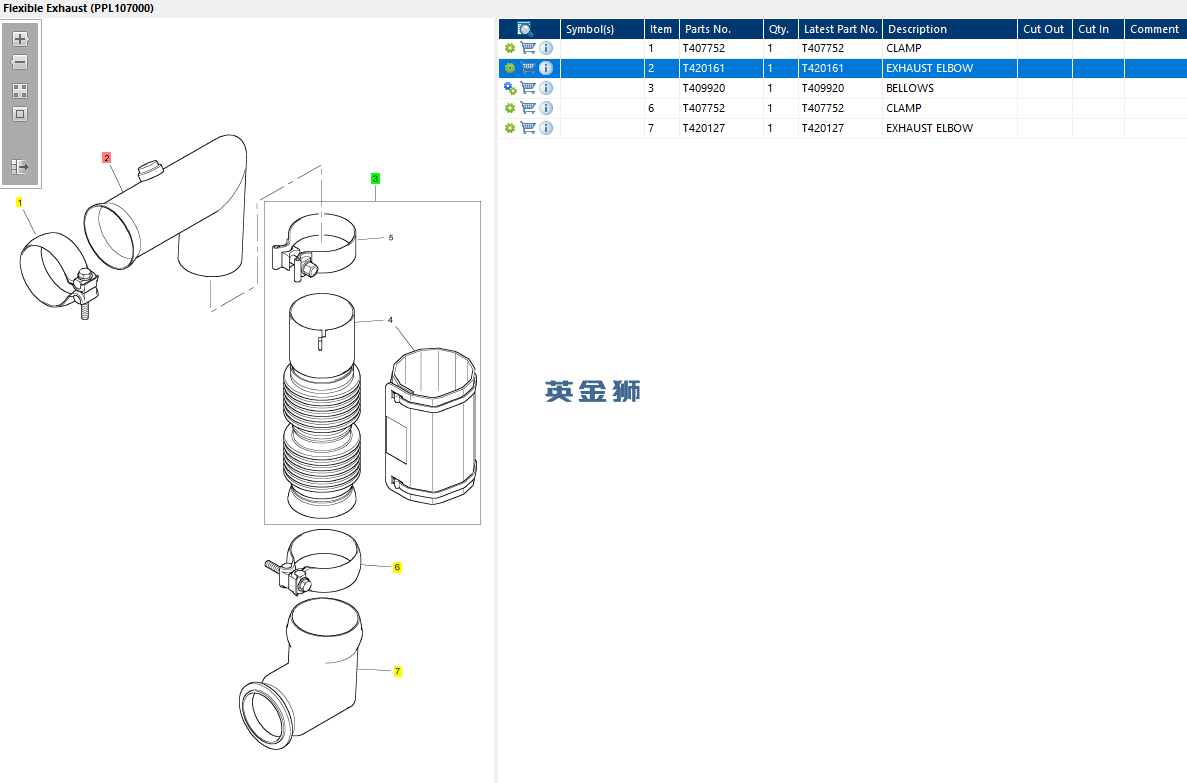Screen dimensions: 1187x783
Task: Sort by the Symbol(s) column header
Action: 602,29
